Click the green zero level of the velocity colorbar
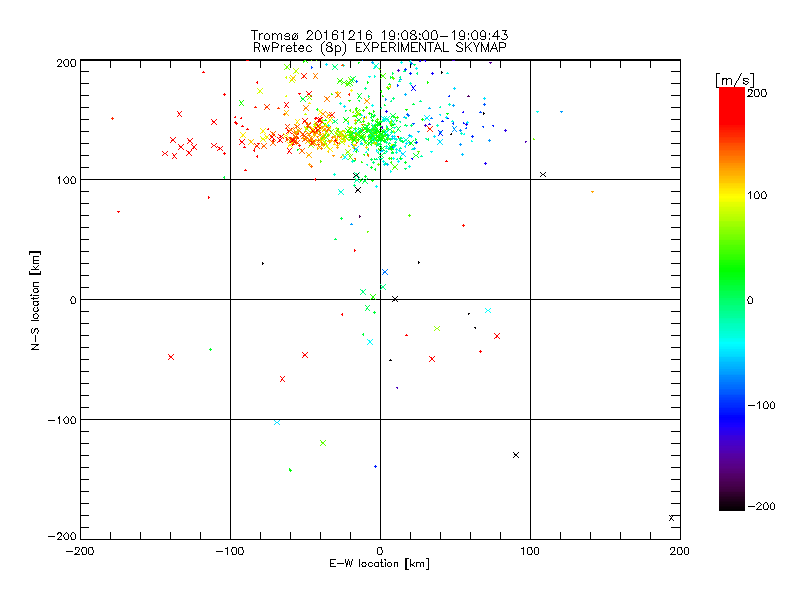 pos(732,299)
